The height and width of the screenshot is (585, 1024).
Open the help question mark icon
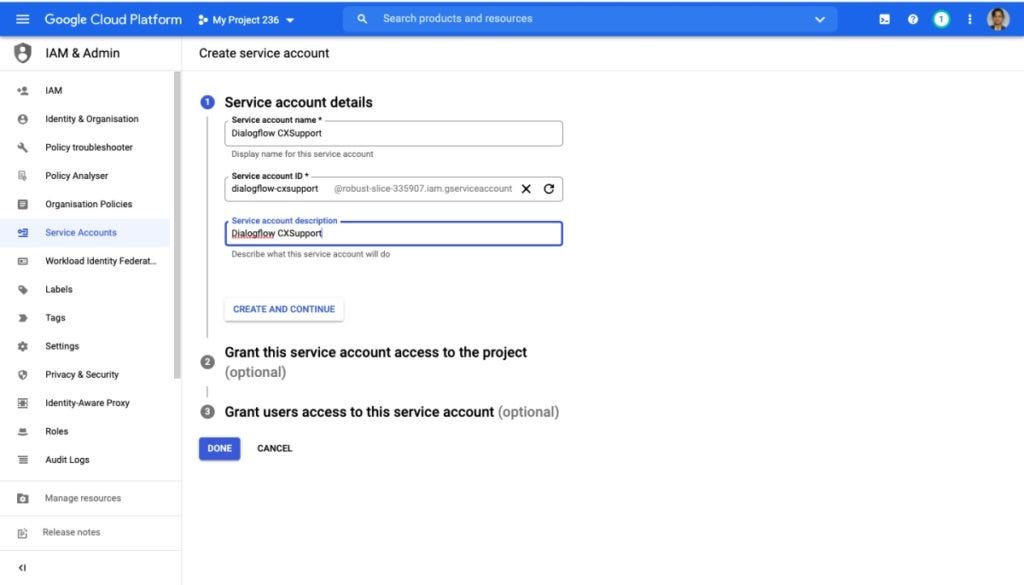pyautogui.click(x=912, y=20)
